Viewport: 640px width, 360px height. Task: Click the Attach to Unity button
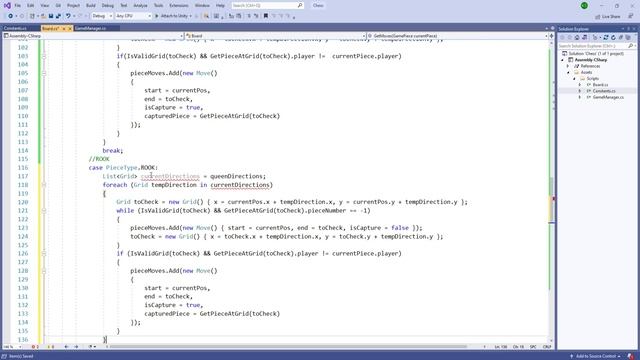(173, 16)
